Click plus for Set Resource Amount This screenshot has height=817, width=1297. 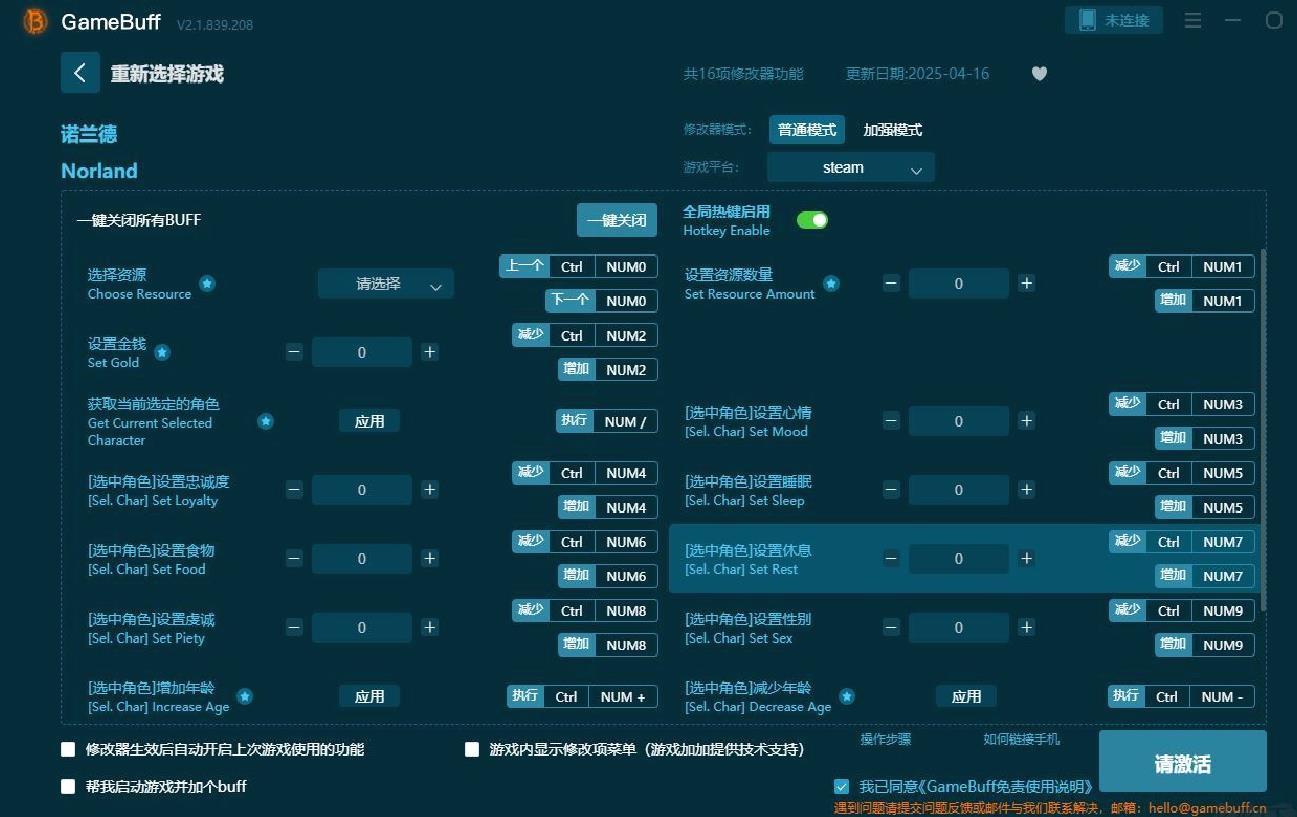tap(1026, 283)
